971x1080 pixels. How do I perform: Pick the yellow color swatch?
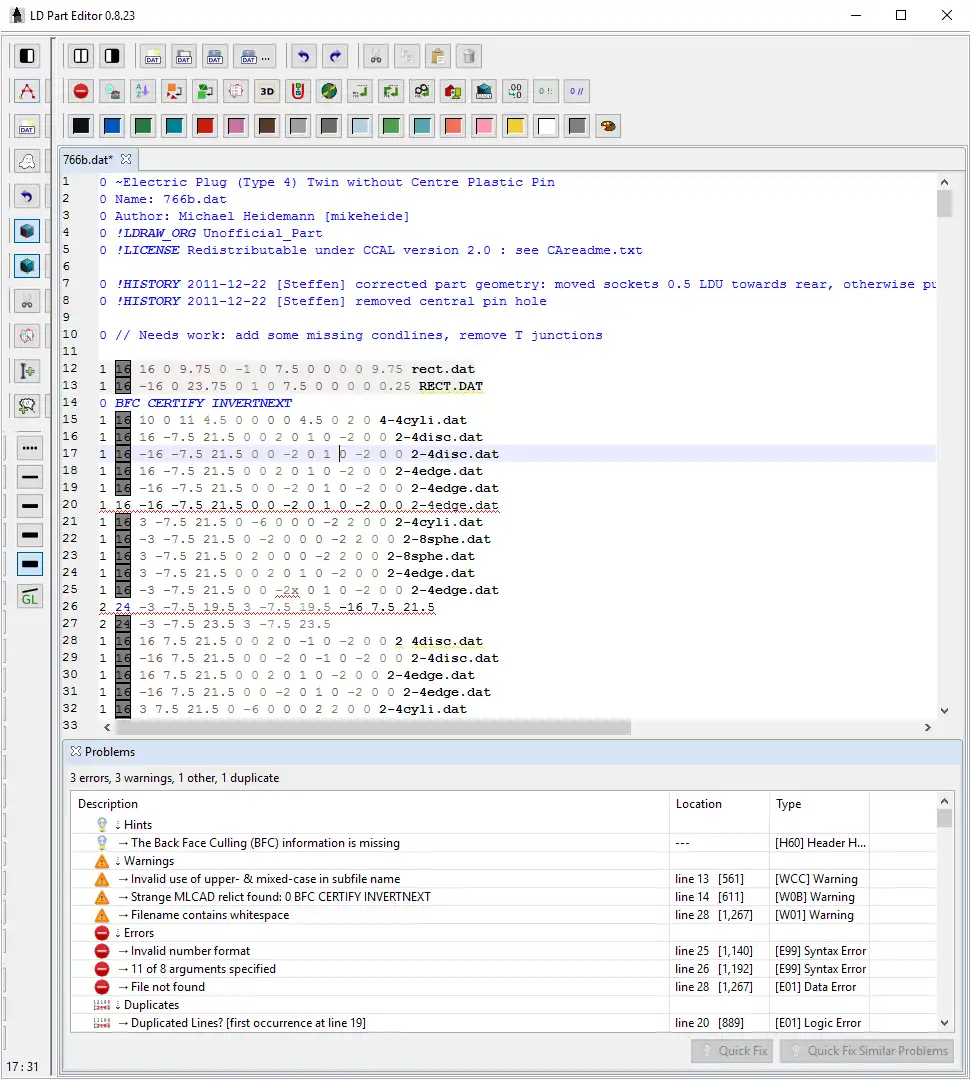pyautogui.click(x=515, y=126)
